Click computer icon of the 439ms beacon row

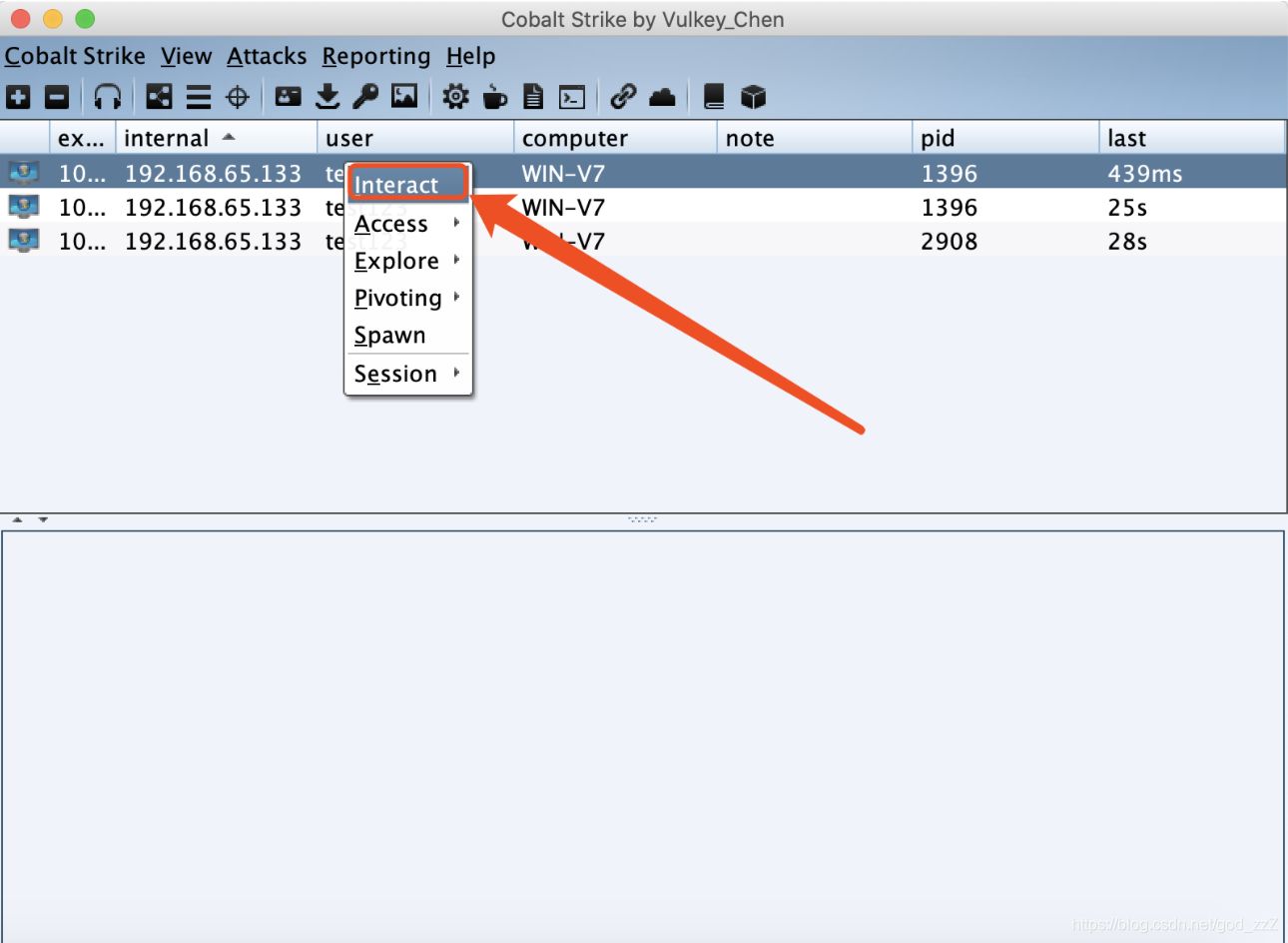[24, 173]
